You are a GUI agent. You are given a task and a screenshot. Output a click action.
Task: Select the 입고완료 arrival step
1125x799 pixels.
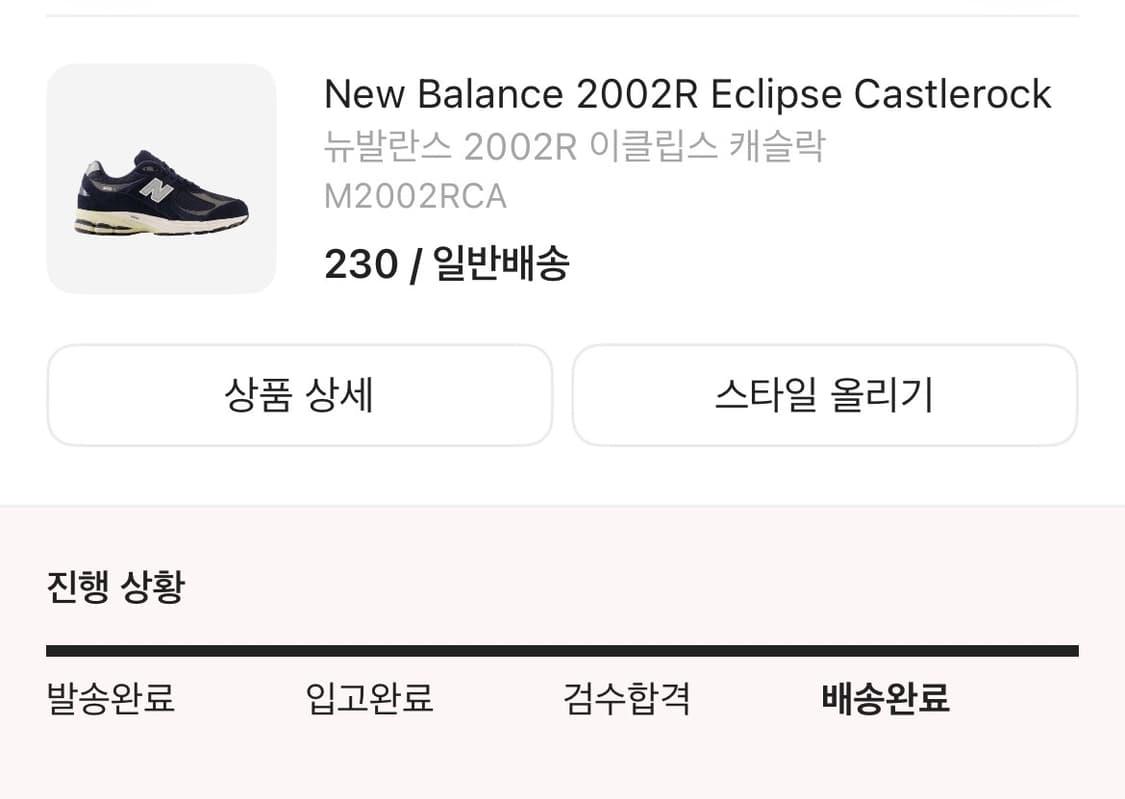pyautogui.click(x=369, y=700)
